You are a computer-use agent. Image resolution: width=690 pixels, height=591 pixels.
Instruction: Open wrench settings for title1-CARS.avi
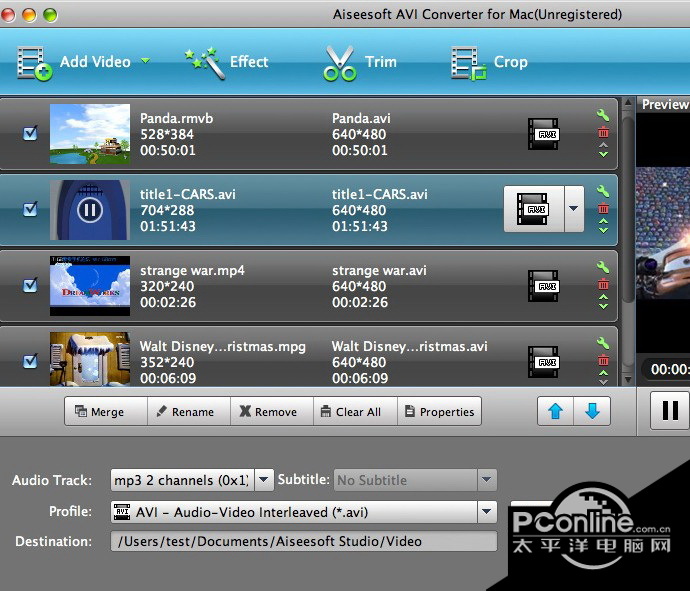click(x=603, y=191)
